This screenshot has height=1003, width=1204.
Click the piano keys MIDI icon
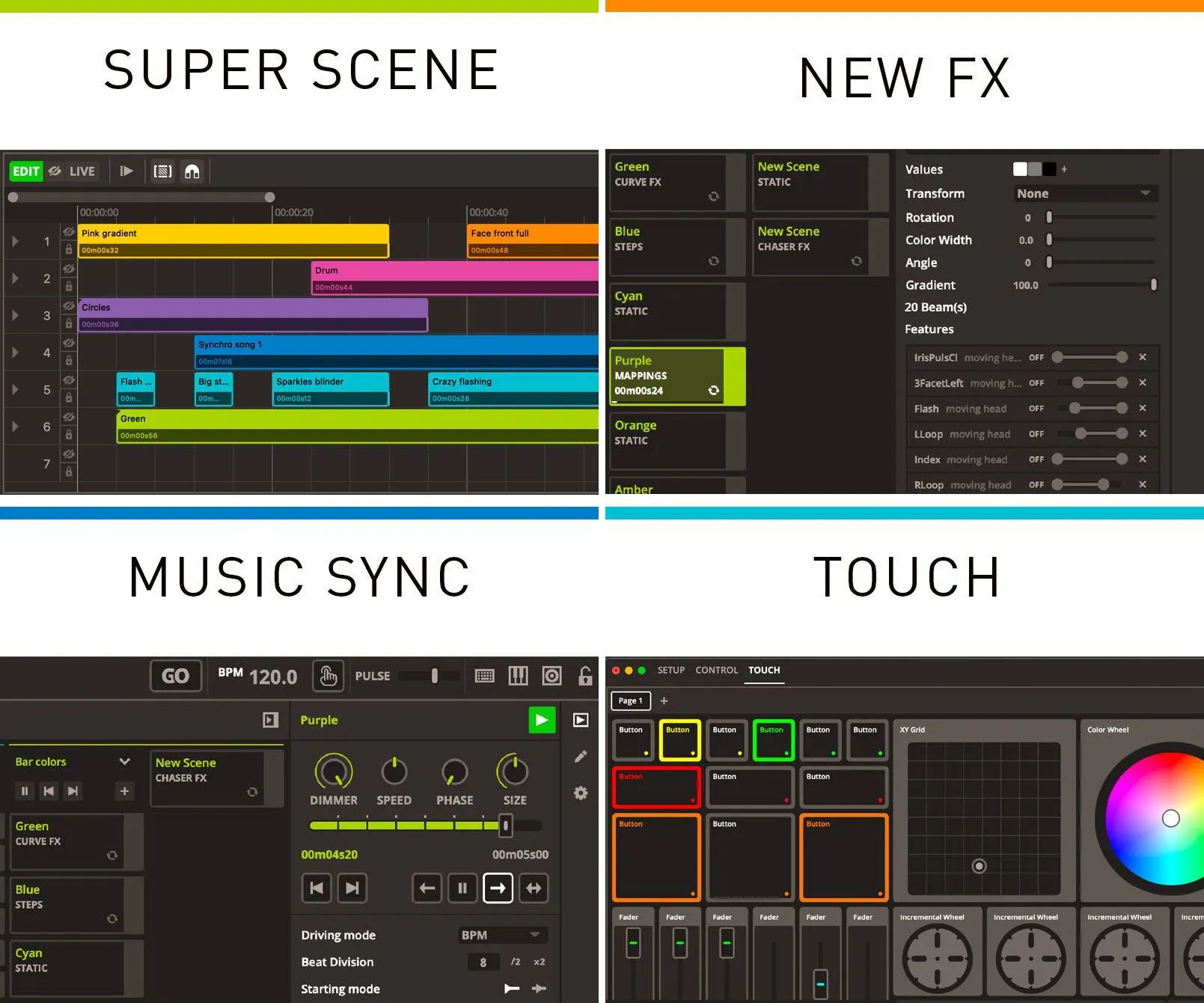[519, 676]
